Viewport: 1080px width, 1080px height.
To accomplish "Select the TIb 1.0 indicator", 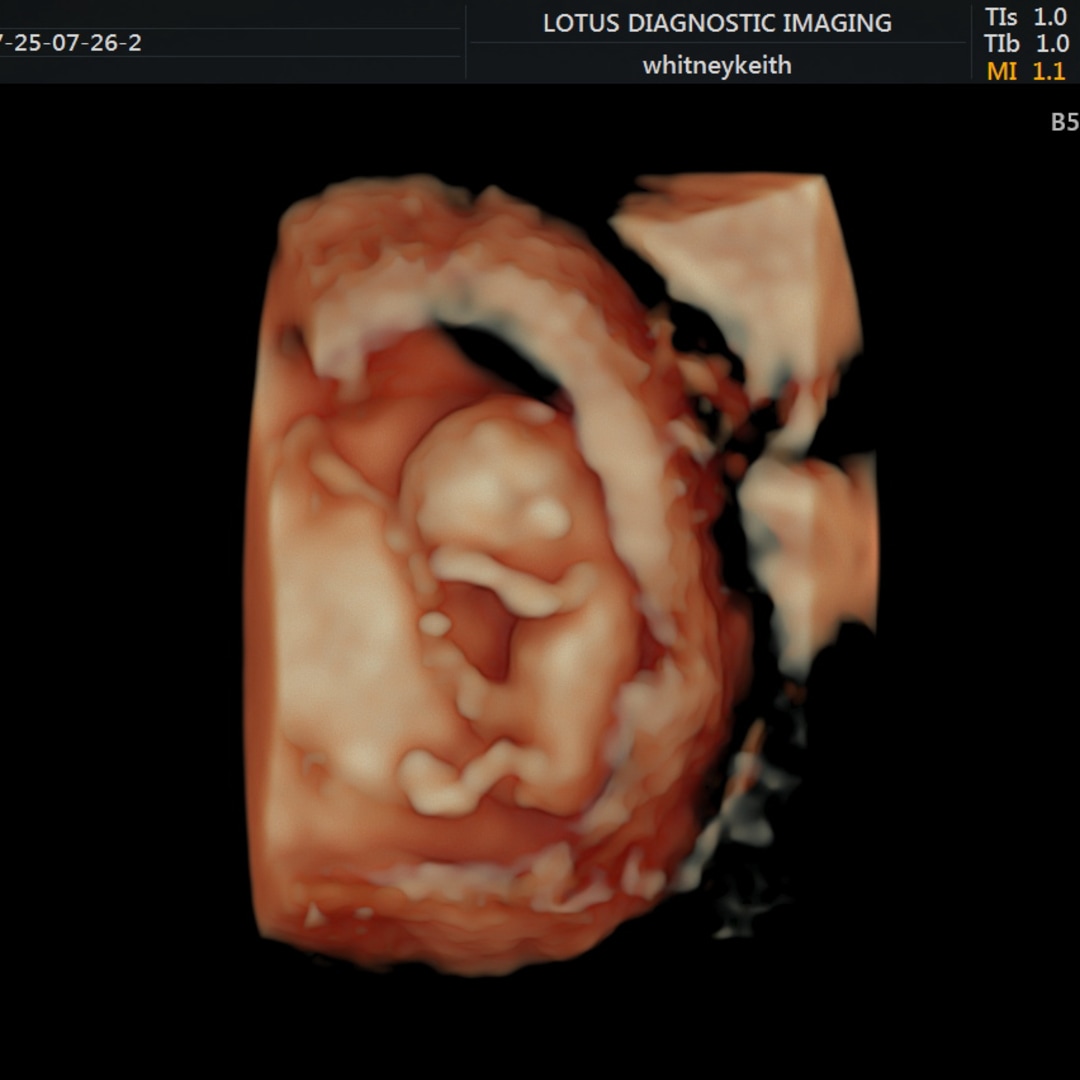I will 1025,44.
